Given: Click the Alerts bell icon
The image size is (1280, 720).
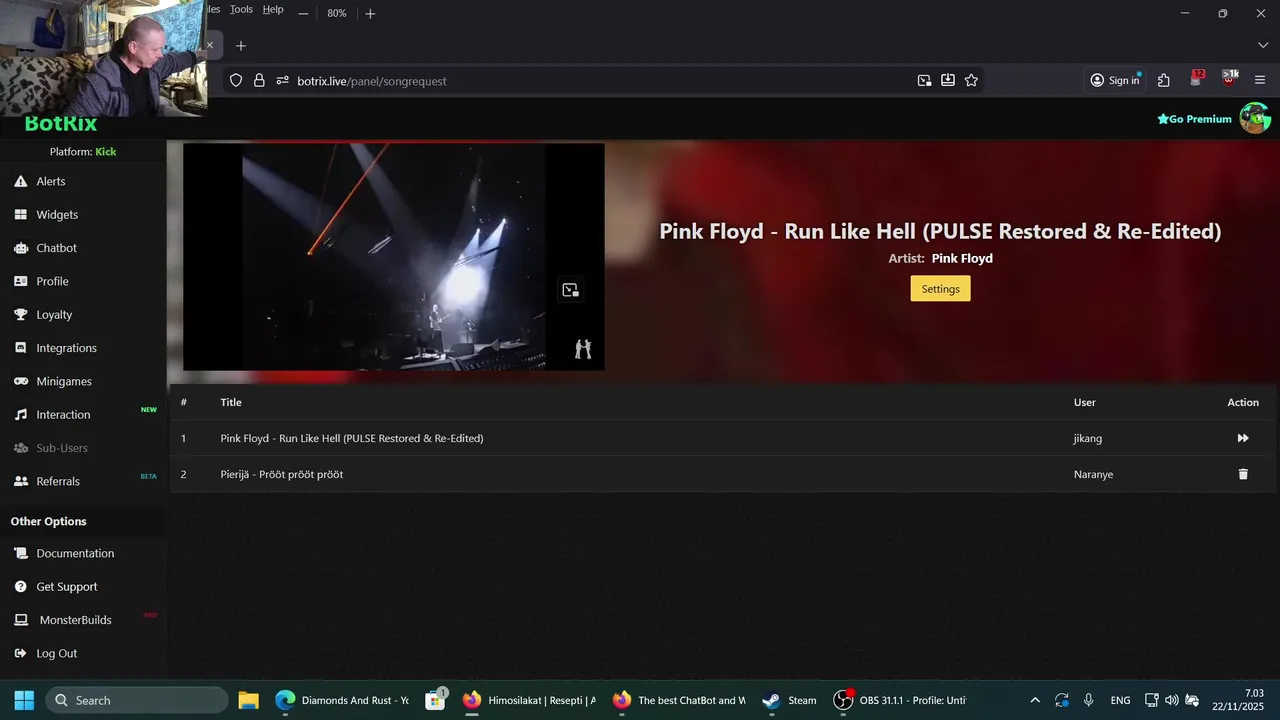Looking at the screenshot, I should [20, 181].
